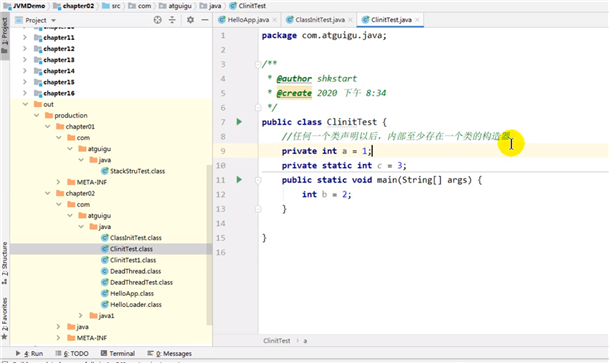The width and height of the screenshot is (609, 363).
Task: Switch to HelloApp.java tab
Action: pyautogui.click(x=248, y=20)
